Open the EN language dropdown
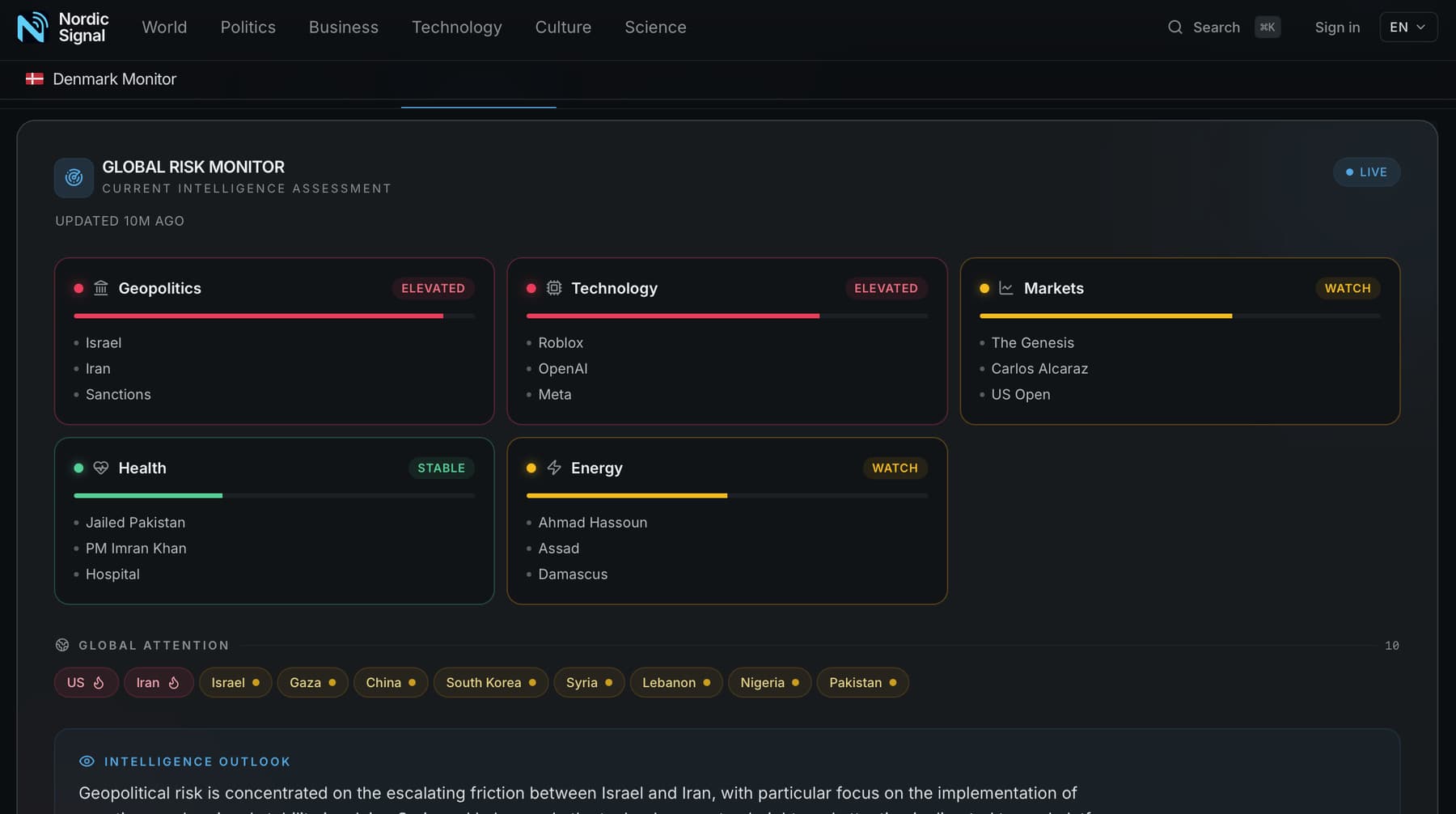 coord(1408,28)
